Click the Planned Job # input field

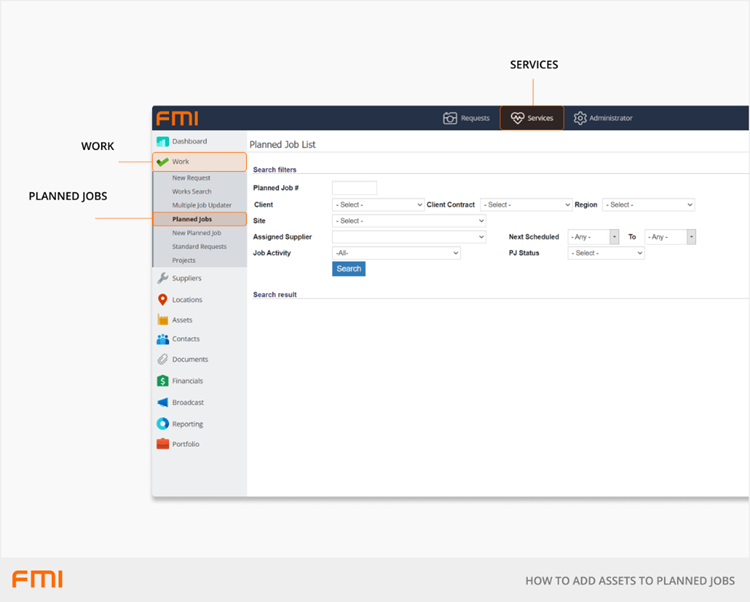pos(354,188)
